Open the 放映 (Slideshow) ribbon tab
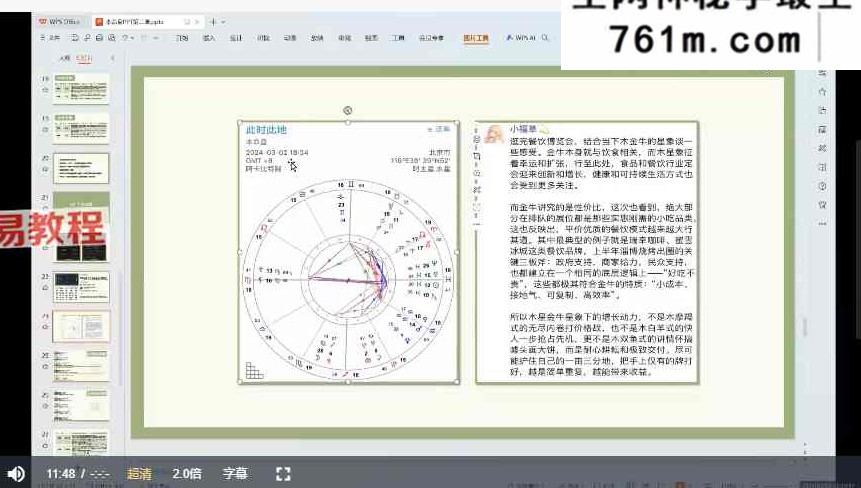Image resolution: width=861 pixels, height=488 pixels. point(317,38)
